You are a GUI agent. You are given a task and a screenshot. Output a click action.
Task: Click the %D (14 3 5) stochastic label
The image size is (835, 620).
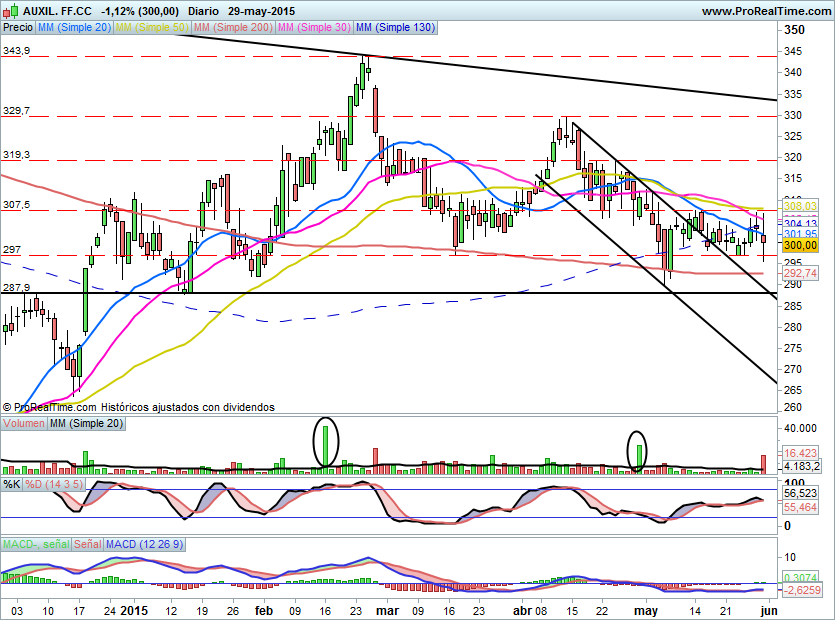pyautogui.click(x=54, y=484)
